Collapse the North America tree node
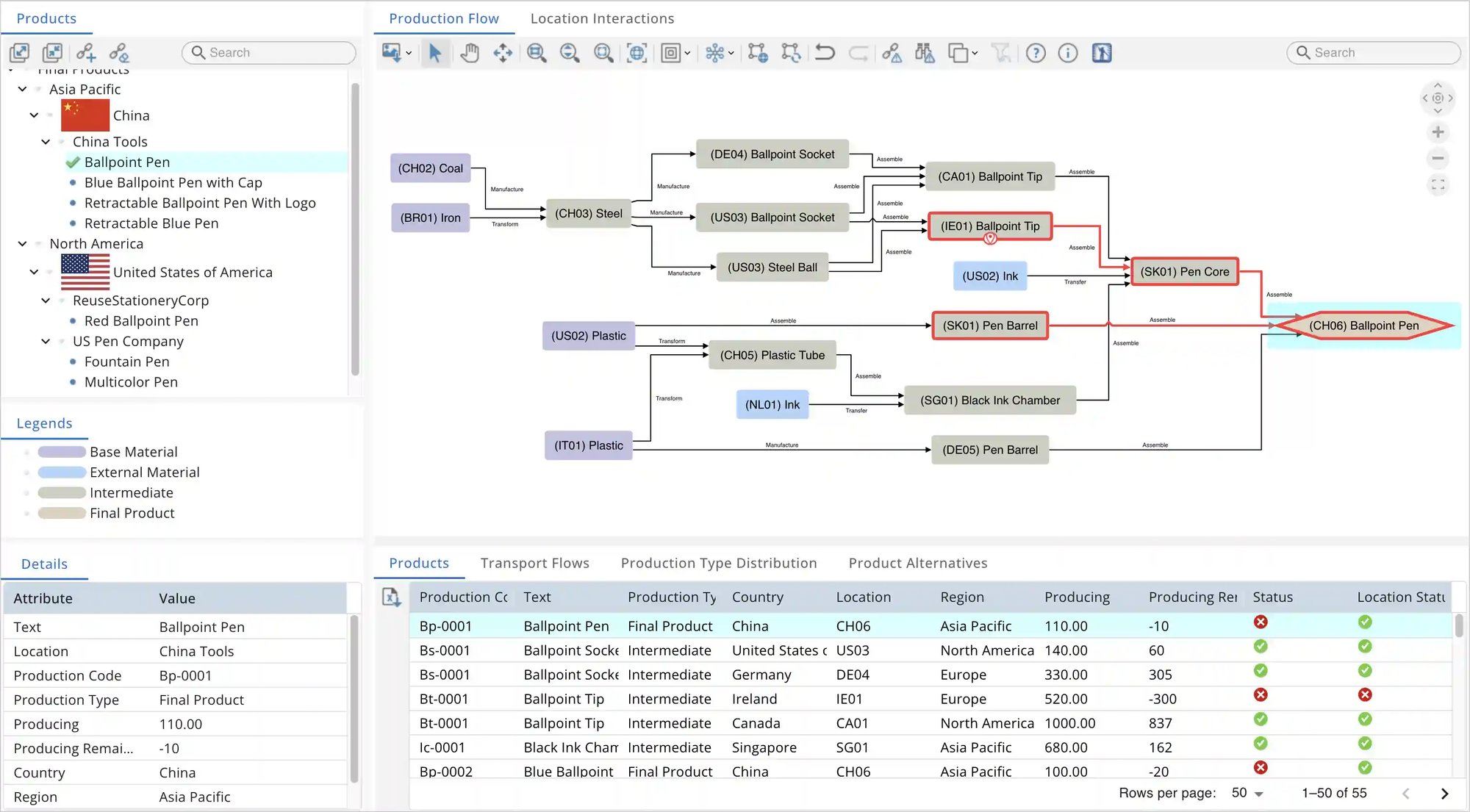Screen dimensions: 1470x812 point(22,243)
